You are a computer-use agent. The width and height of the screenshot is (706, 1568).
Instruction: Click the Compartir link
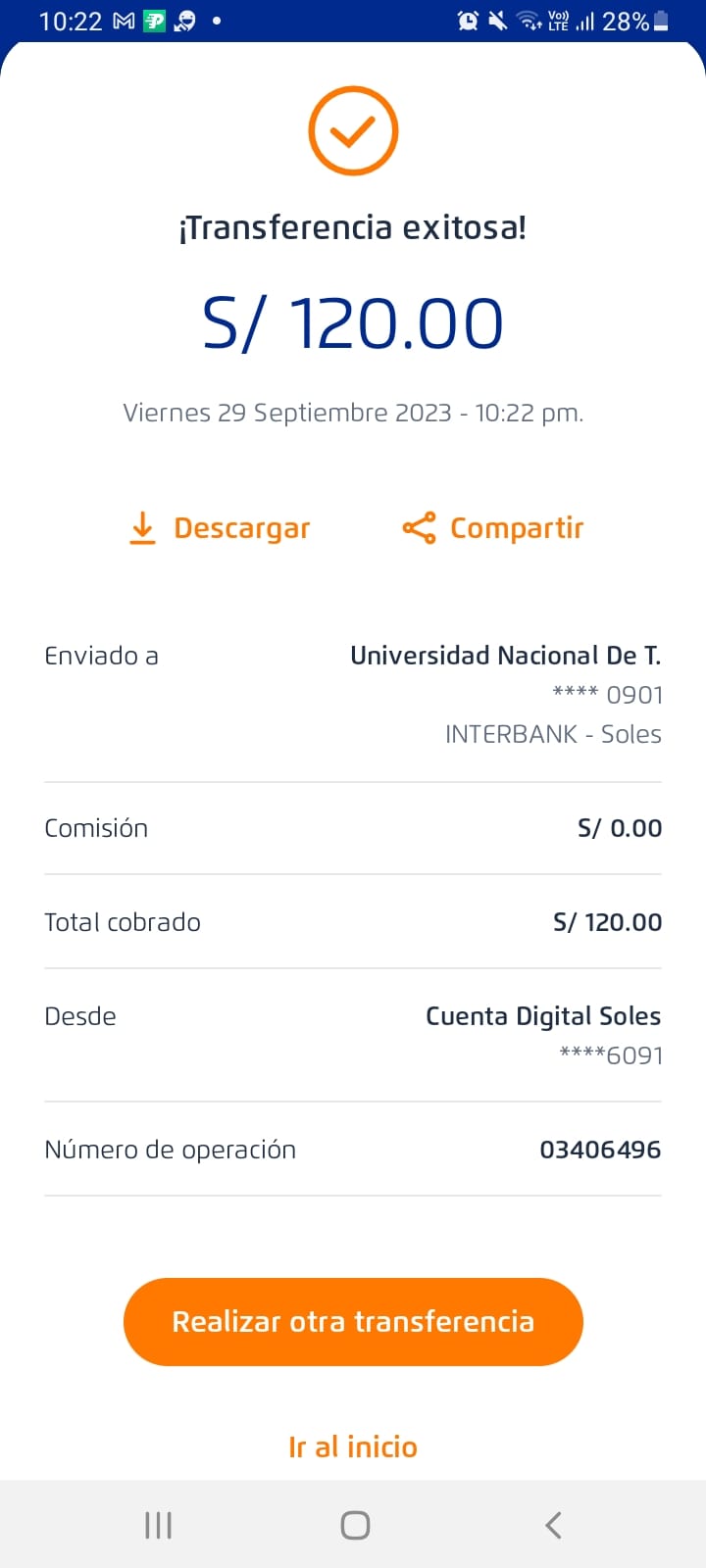tap(516, 528)
